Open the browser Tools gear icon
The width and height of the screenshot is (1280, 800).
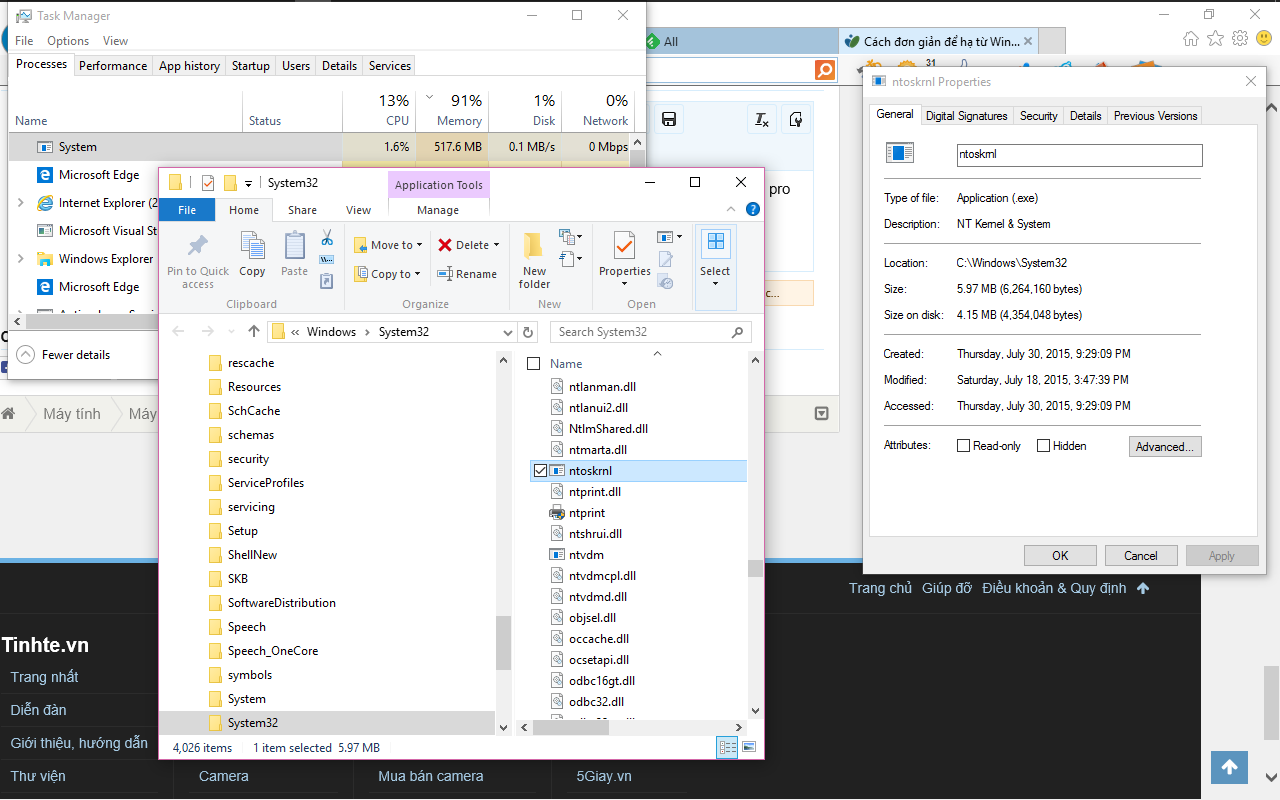(1240, 38)
